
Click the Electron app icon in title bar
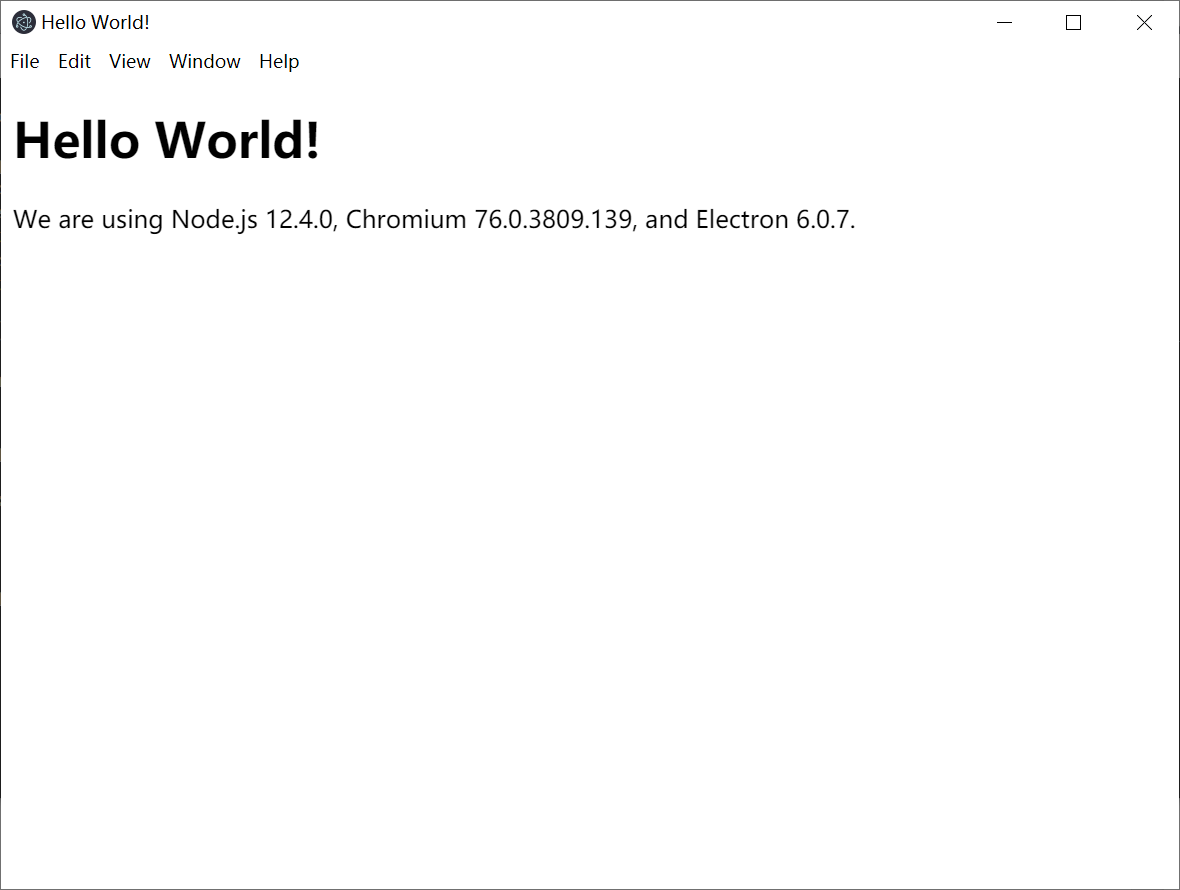(23, 23)
